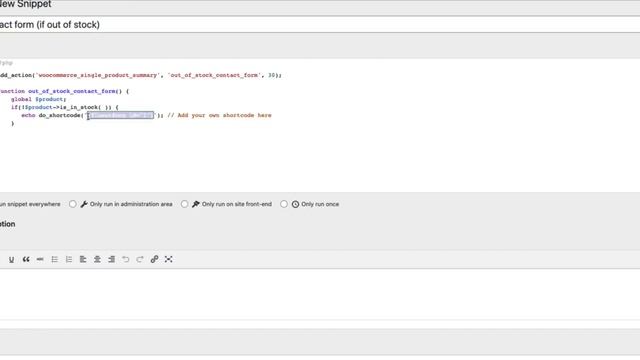Apply strikethrough formatting in description toolbar

point(40,259)
